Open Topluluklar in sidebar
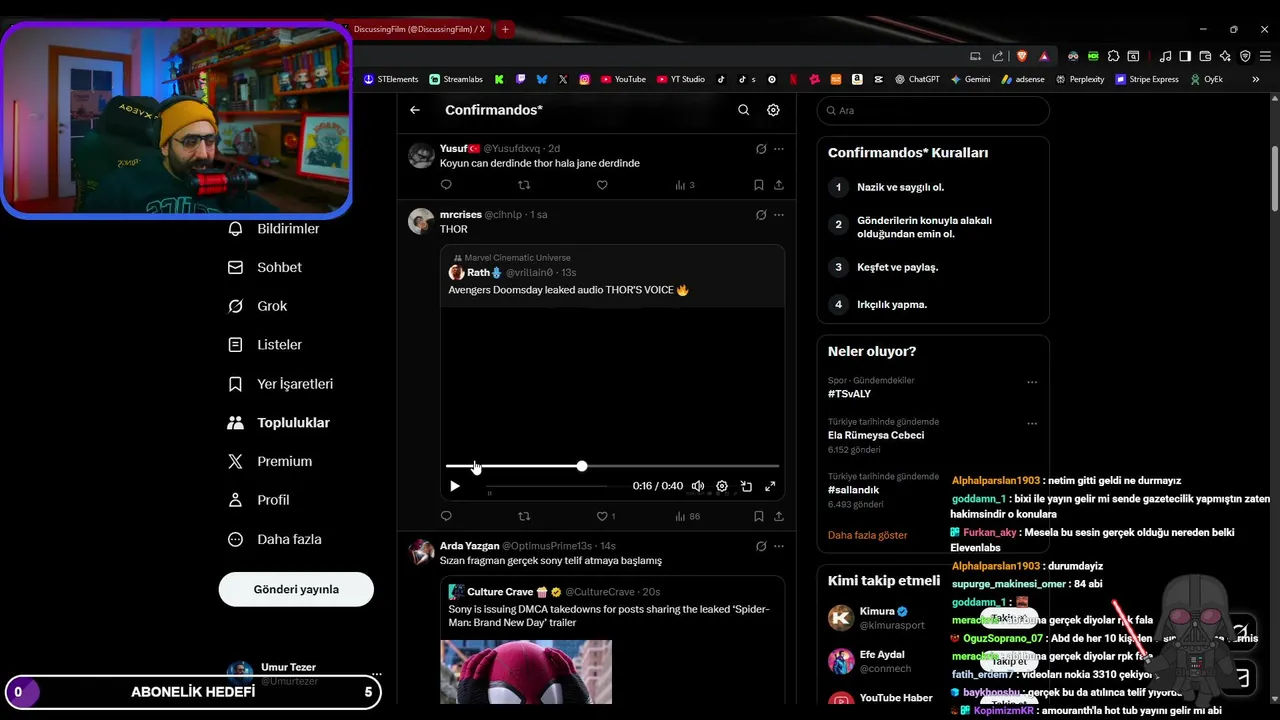1280x720 pixels. (293, 423)
